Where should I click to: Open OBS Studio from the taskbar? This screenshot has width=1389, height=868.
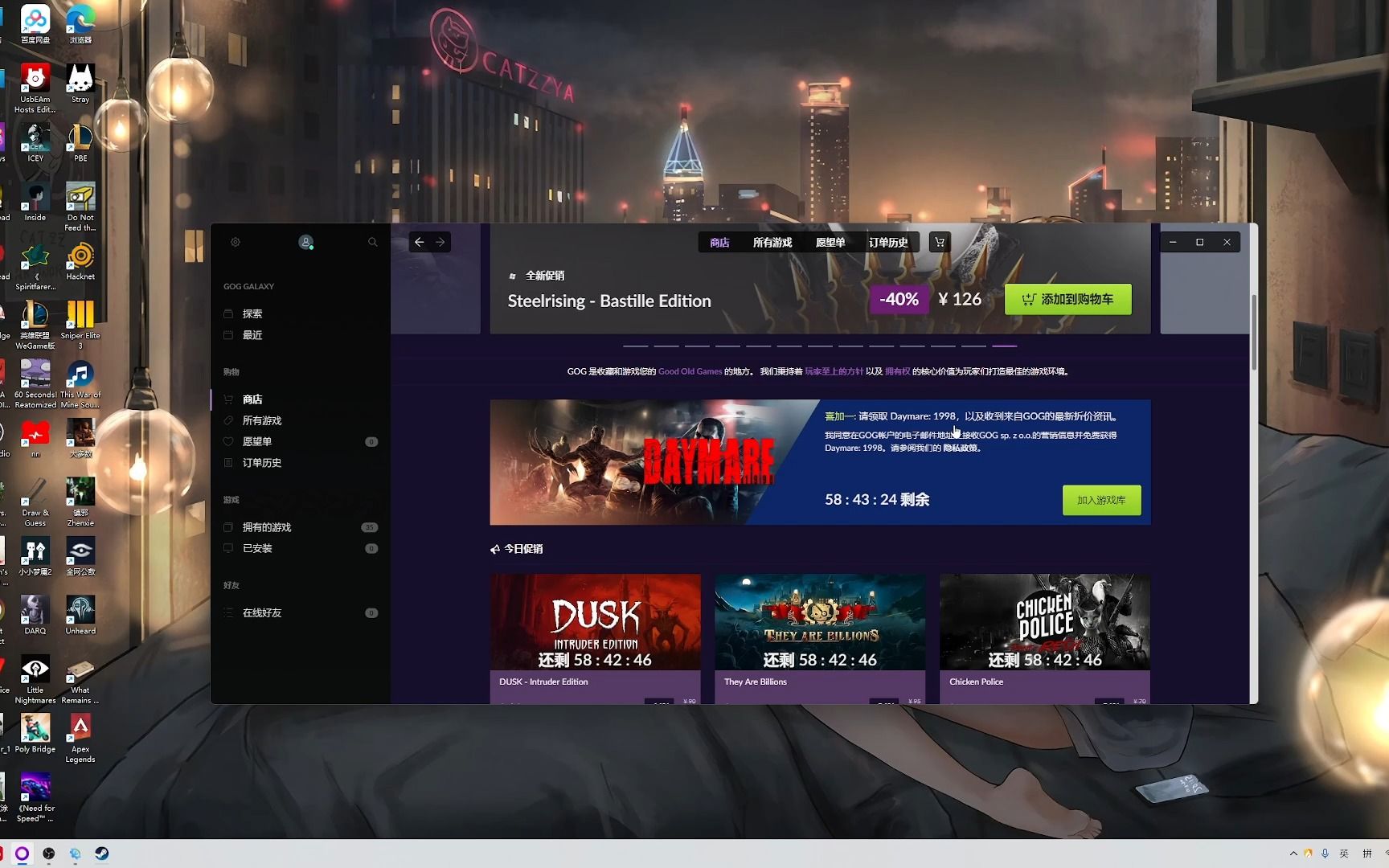[x=49, y=854]
